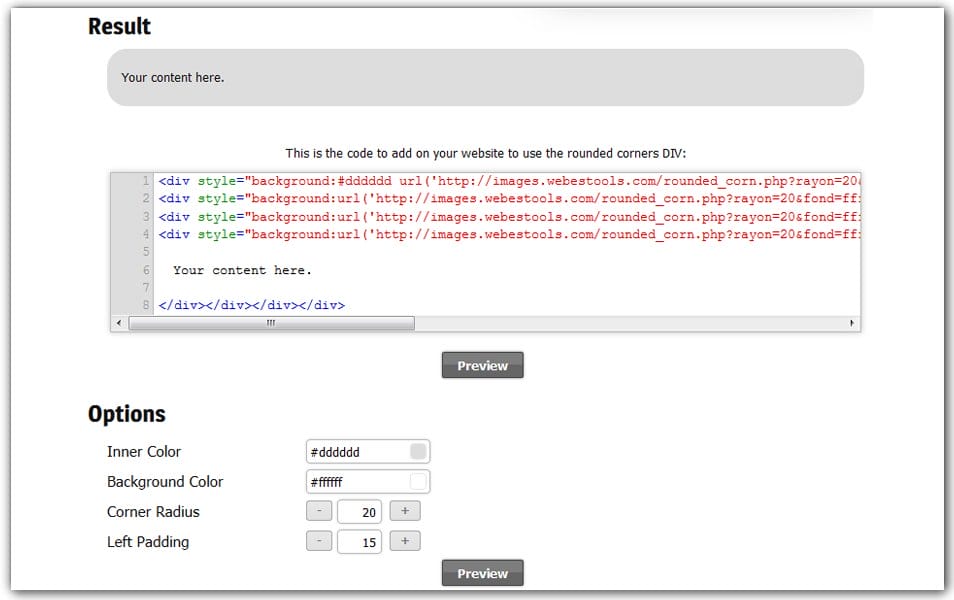Place cursor on code line 1
This screenshot has height=600, width=954.
click(500, 181)
